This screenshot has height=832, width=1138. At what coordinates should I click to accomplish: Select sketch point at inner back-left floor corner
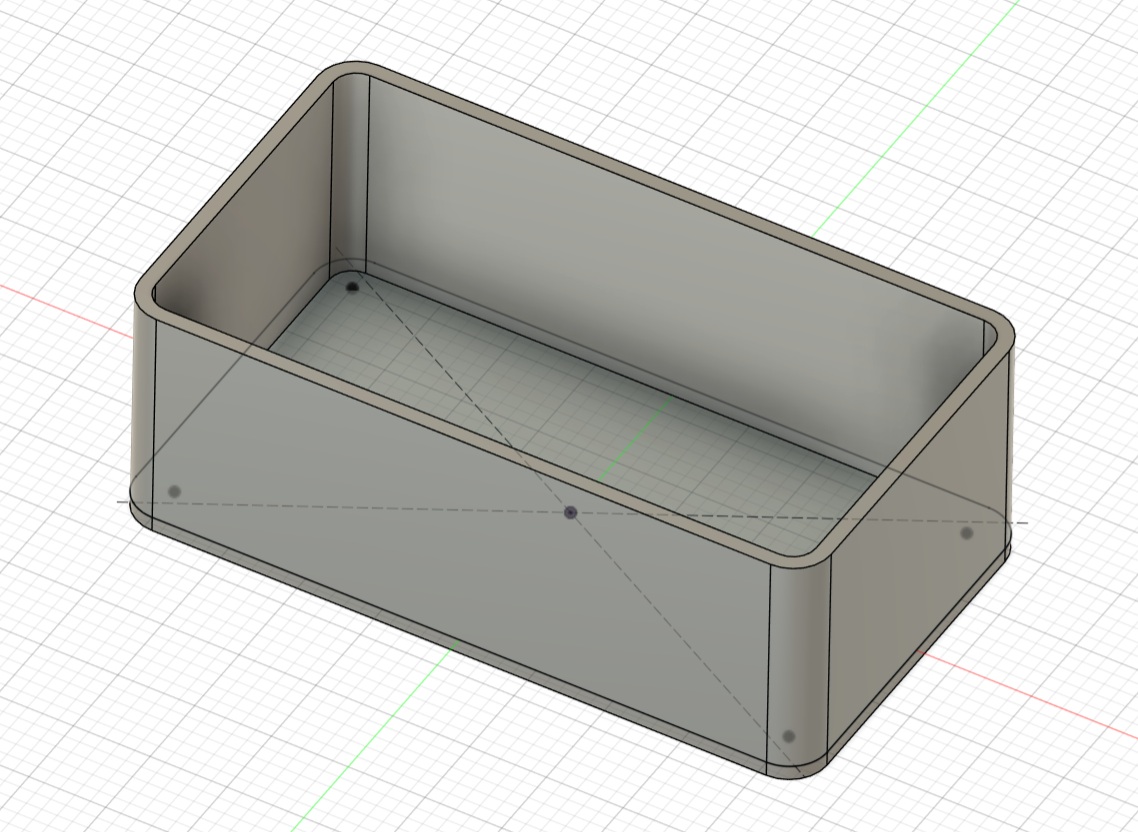tap(352, 287)
